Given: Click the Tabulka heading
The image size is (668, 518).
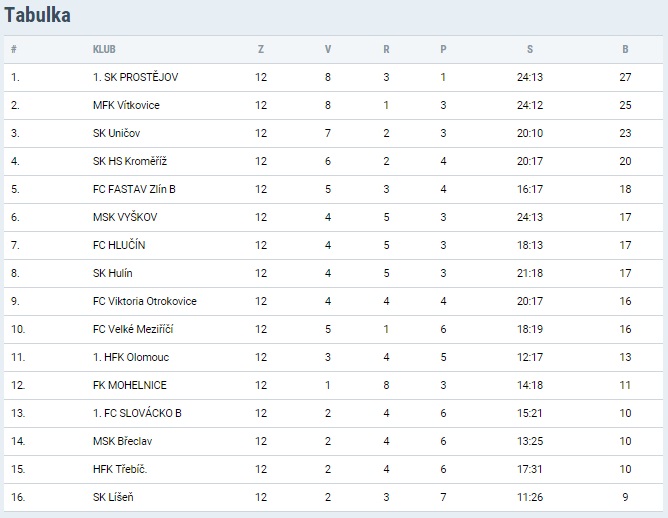Looking at the screenshot, I should point(37,16).
